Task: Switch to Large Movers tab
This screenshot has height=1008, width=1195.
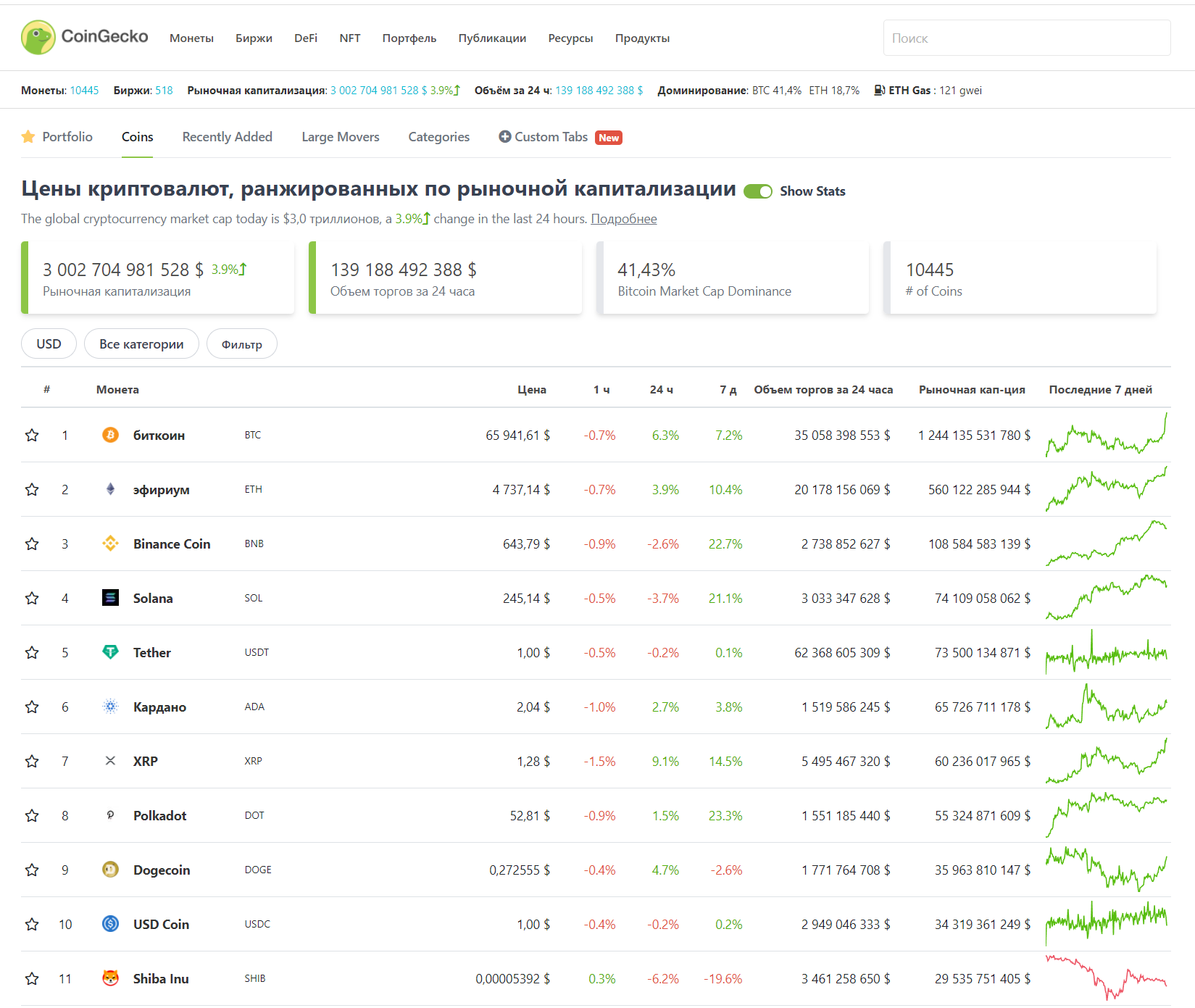Action: pos(341,136)
